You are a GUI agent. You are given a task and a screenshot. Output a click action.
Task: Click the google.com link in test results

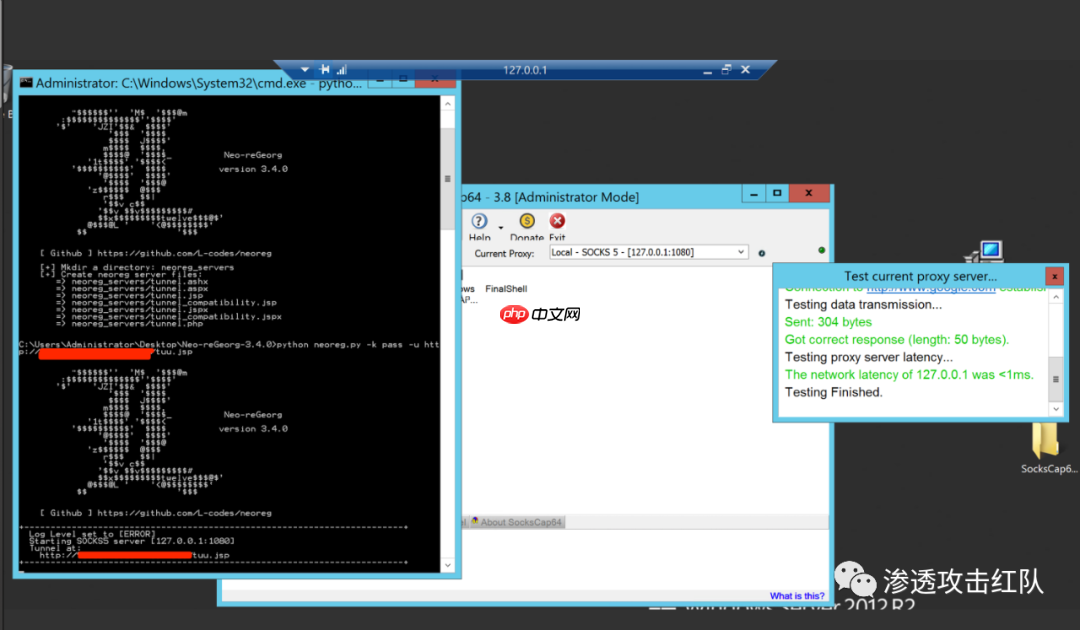click(931, 288)
